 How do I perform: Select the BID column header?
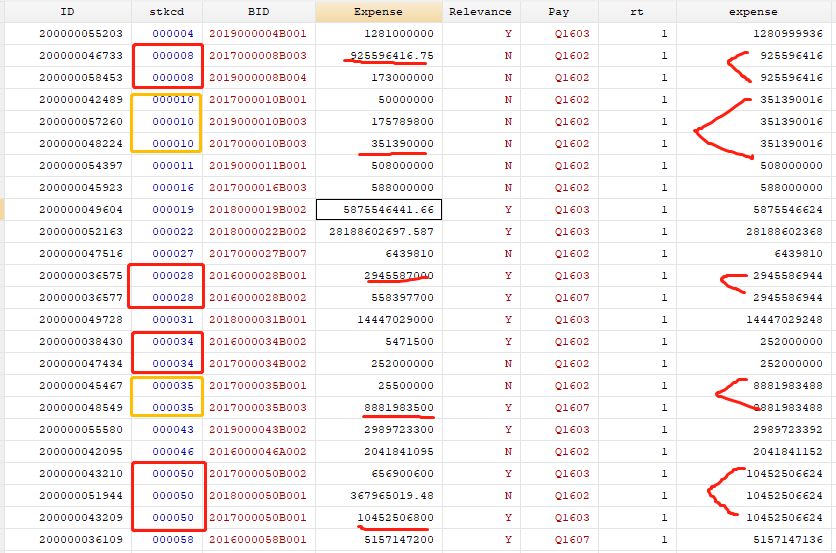coord(259,12)
